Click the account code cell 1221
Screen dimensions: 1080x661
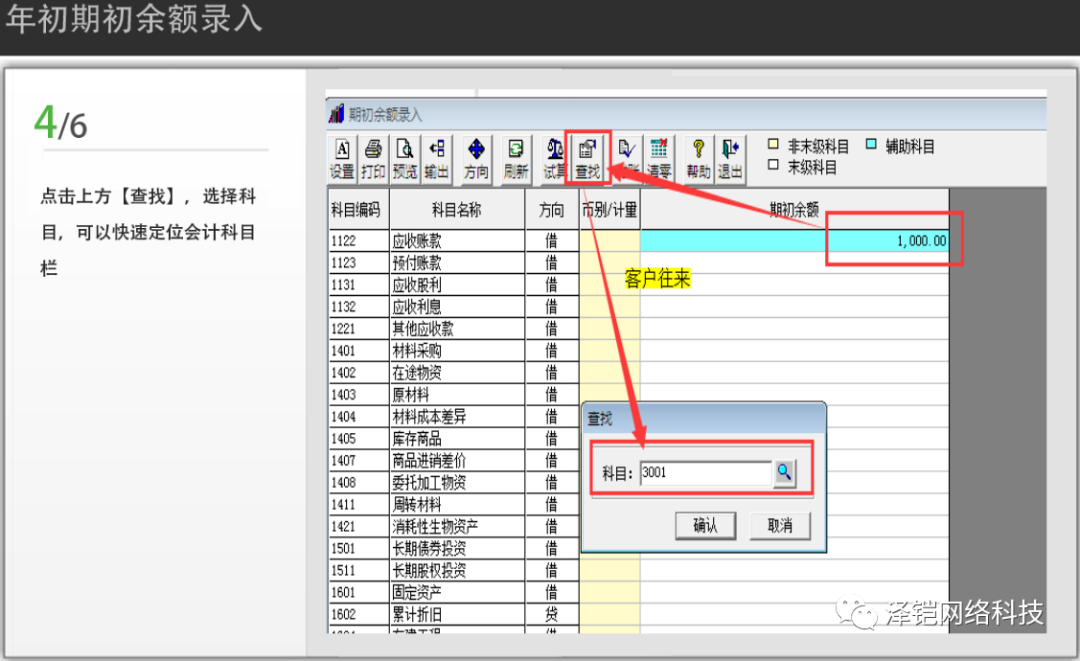359,329
